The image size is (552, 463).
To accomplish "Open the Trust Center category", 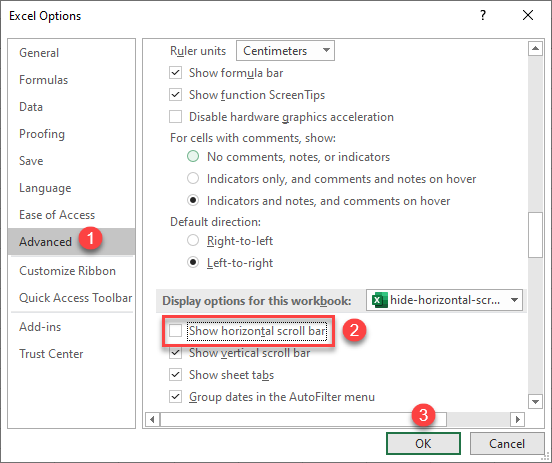I will pyautogui.click(x=71, y=354).
